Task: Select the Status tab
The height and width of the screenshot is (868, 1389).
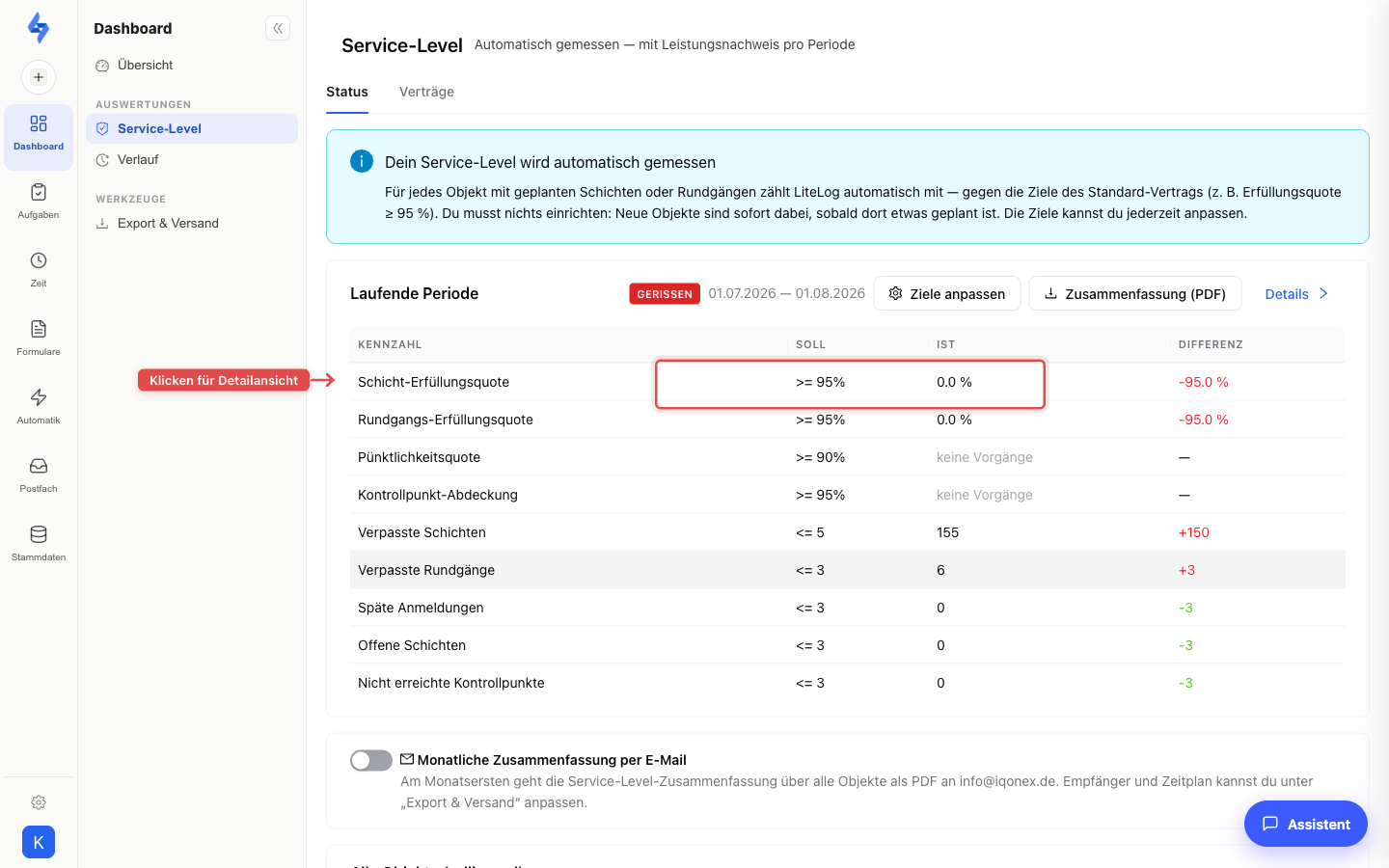Action: pyautogui.click(x=347, y=92)
